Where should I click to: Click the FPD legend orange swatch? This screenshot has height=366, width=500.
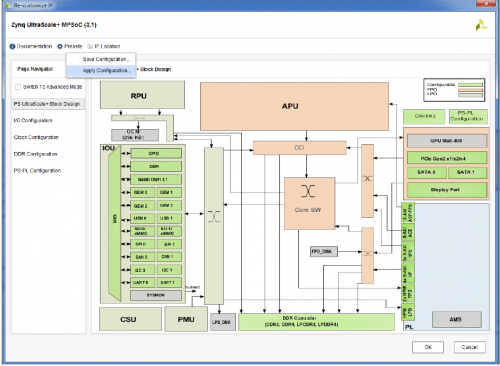[470, 90]
